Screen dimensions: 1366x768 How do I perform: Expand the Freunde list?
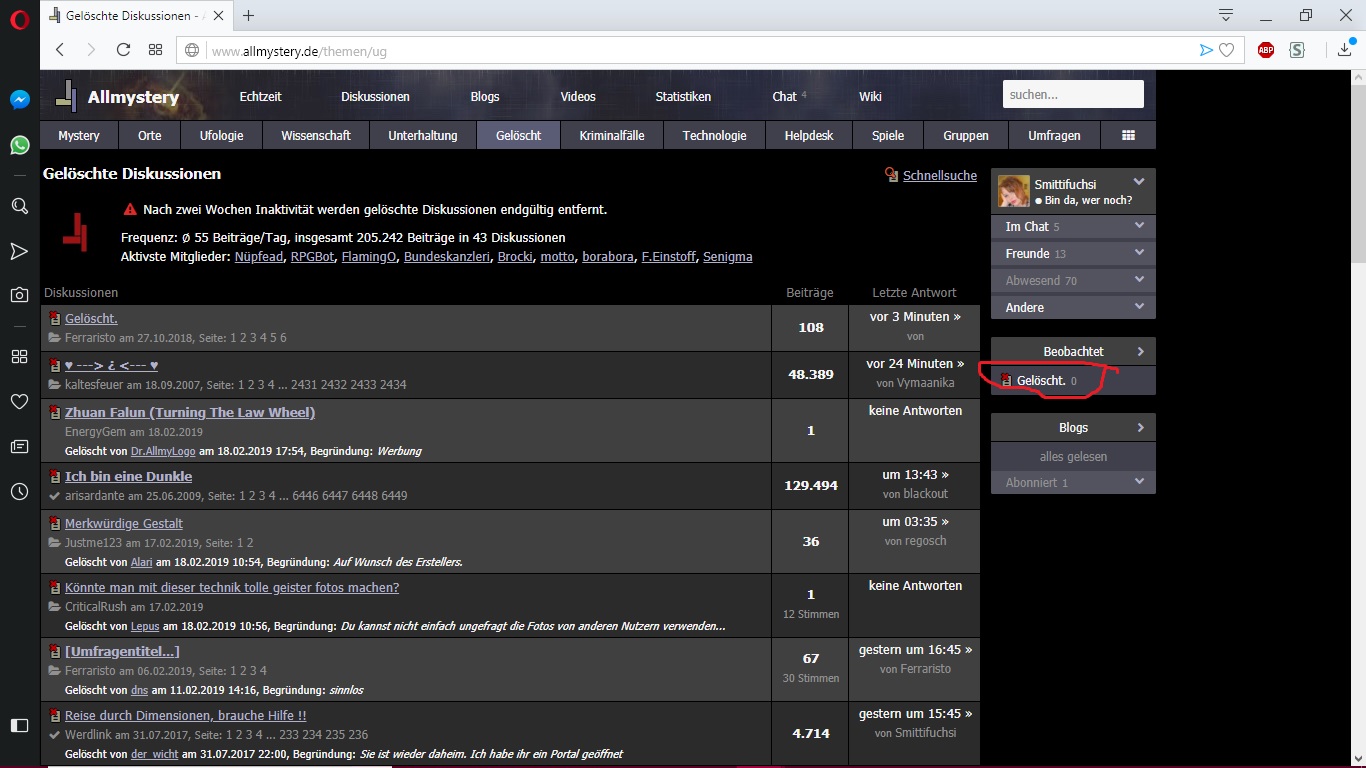(1139, 253)
